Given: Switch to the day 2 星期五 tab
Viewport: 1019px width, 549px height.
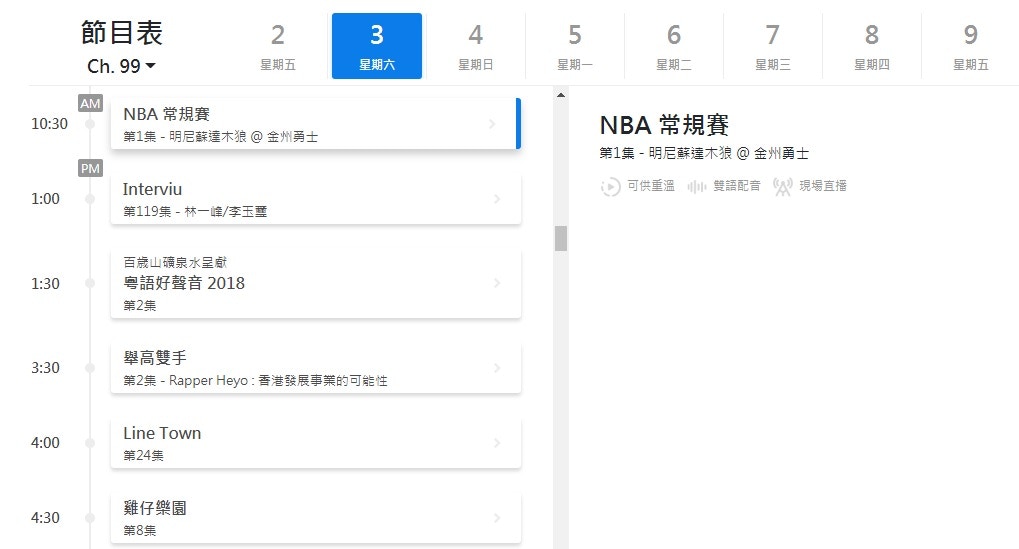Looking at the screenshot, I should (278, 46).
